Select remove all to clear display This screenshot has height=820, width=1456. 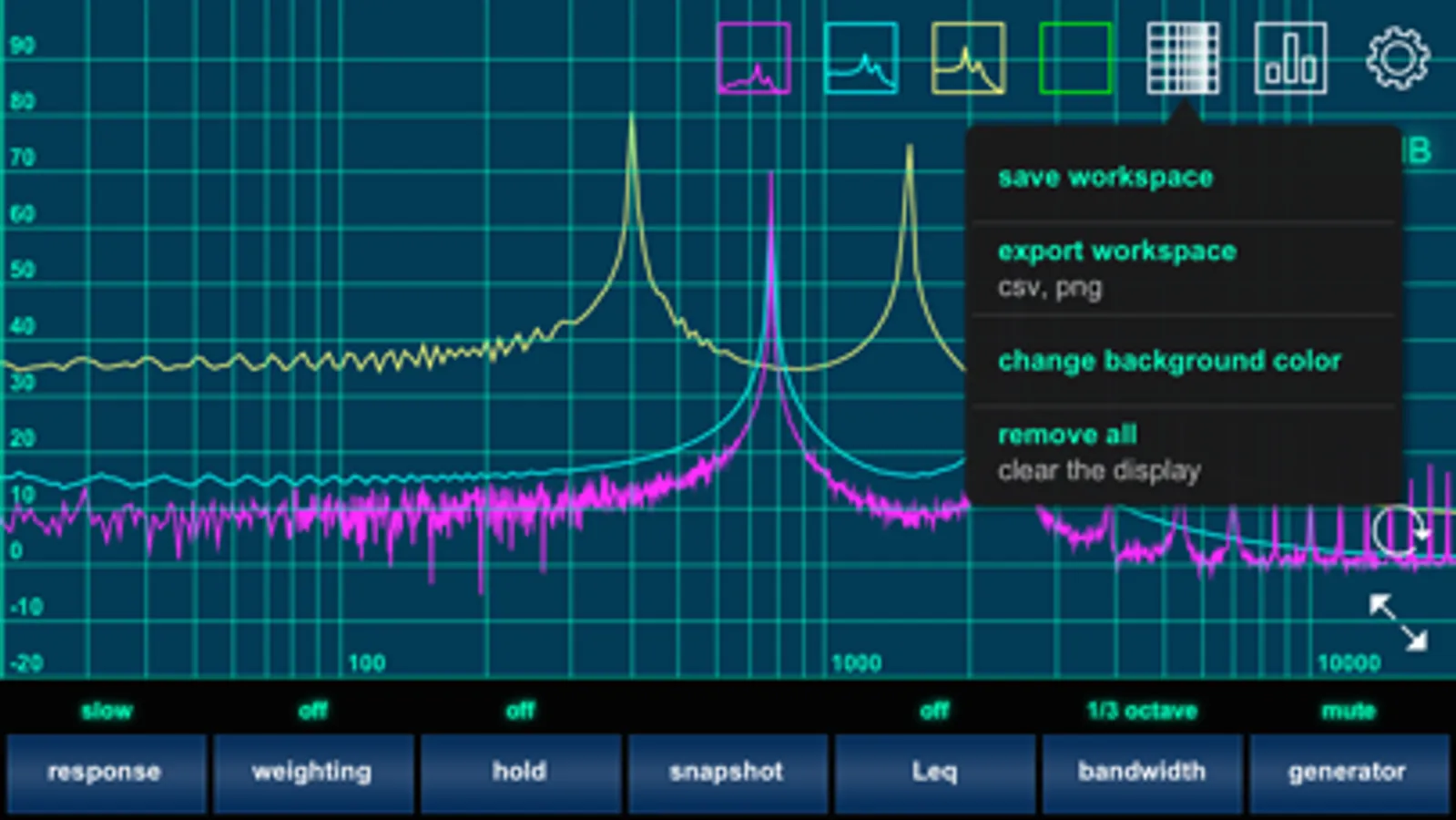pyautogui.click(x=1183, y=453)
